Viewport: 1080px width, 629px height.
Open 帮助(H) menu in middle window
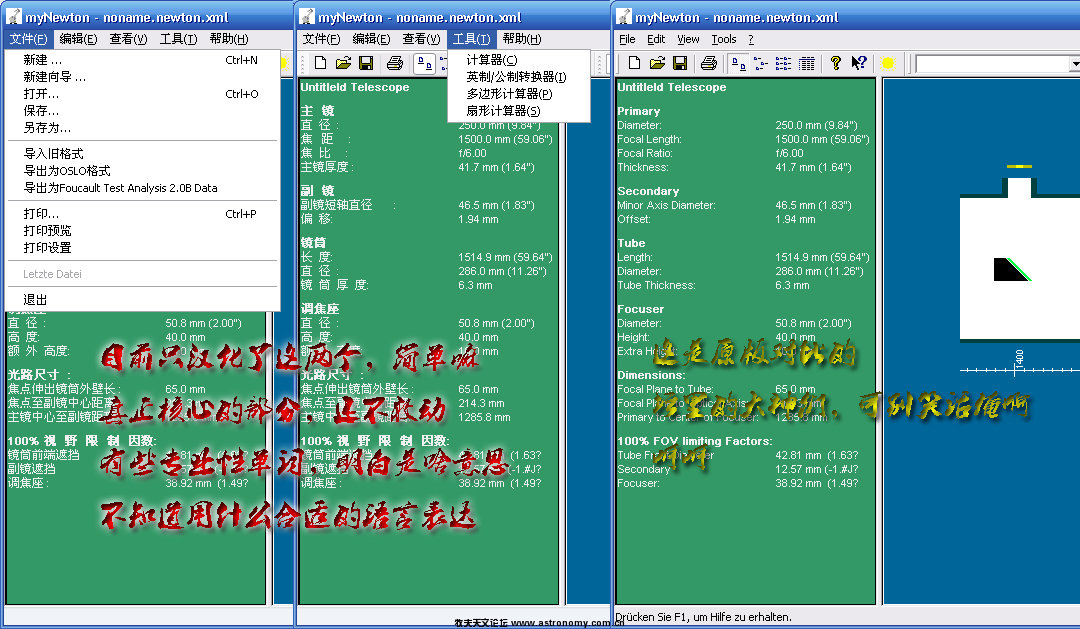[x=521, y=39]
